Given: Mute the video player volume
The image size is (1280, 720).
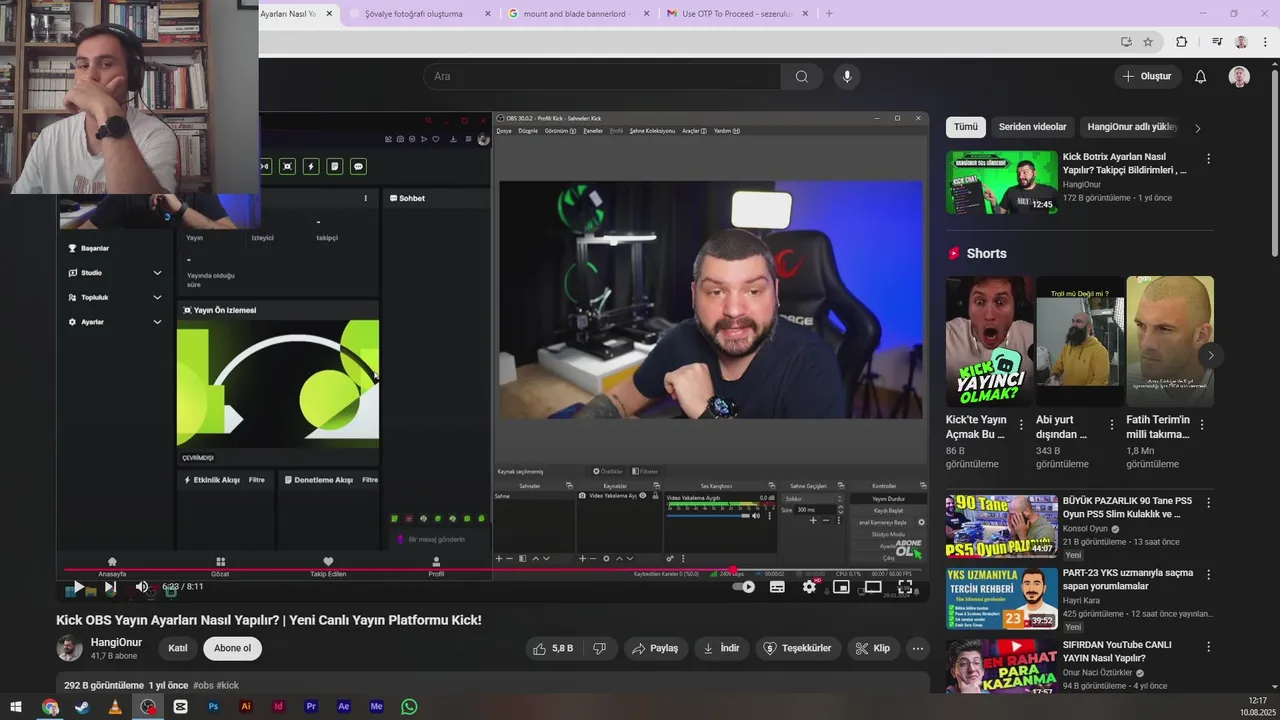Looking at the screenshot, I should point(142,587).
